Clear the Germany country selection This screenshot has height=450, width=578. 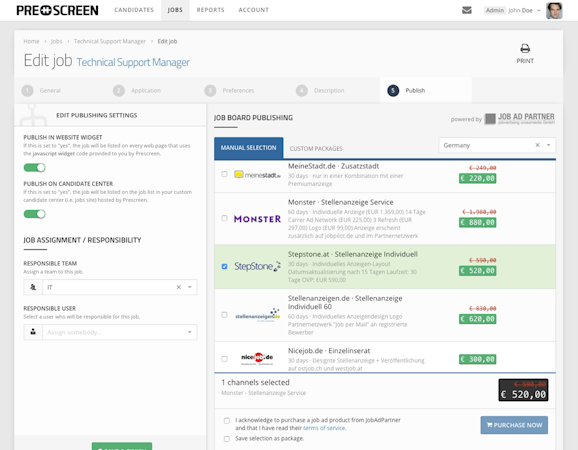click(537, 145)
